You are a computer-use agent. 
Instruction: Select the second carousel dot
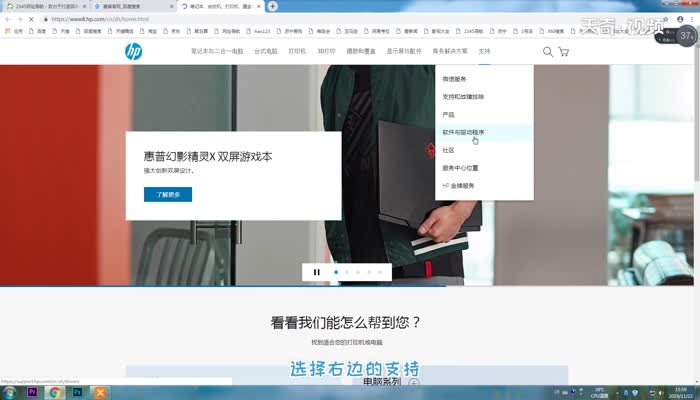coord(347,272)
